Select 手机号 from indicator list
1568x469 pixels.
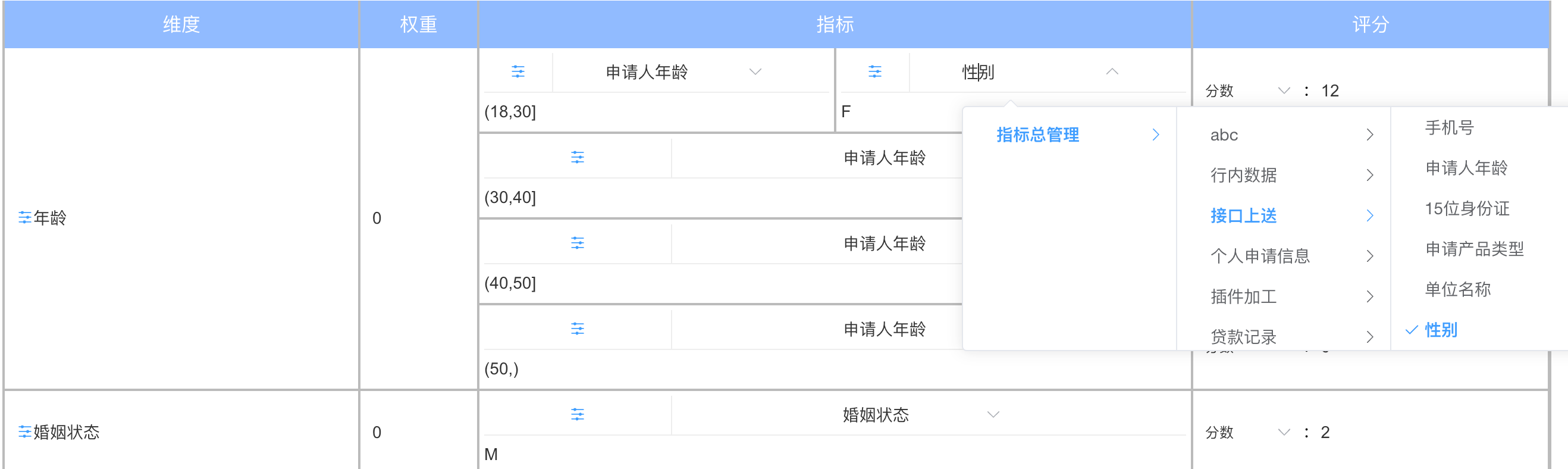pyautogui.click(x=1449, y=128)
